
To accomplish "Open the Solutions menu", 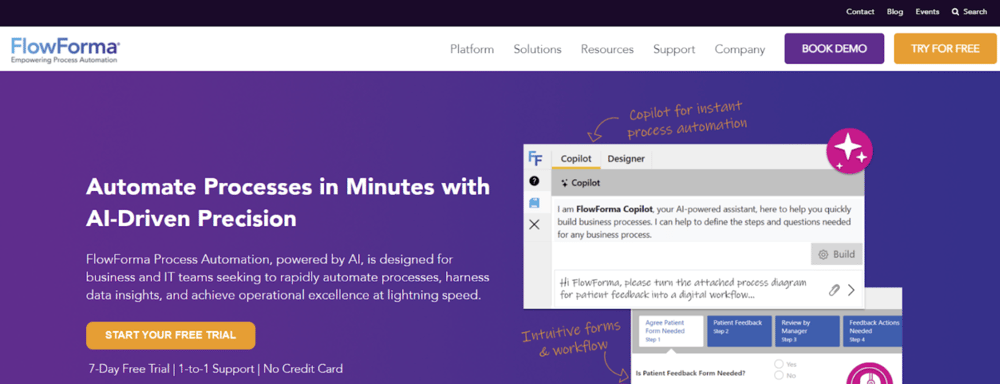I will point(538,49).
